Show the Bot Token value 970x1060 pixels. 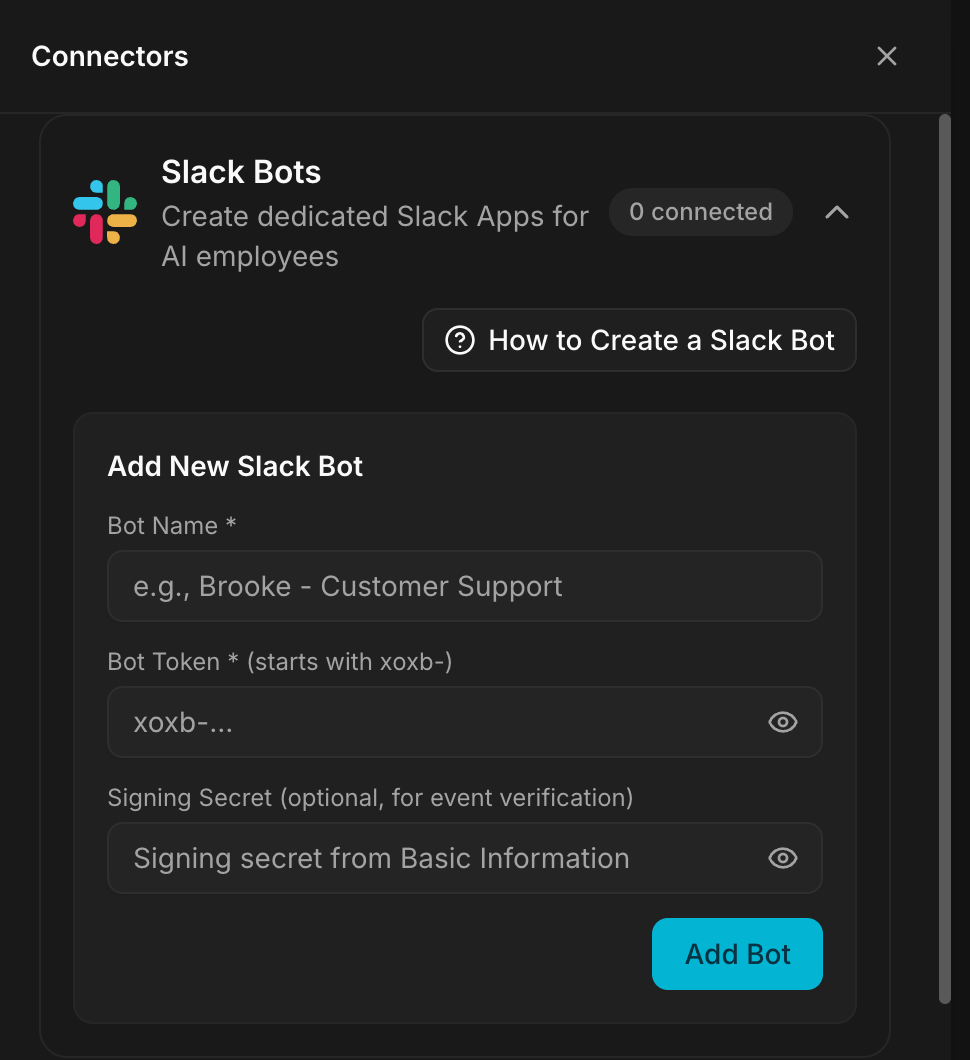coord(783,722)
